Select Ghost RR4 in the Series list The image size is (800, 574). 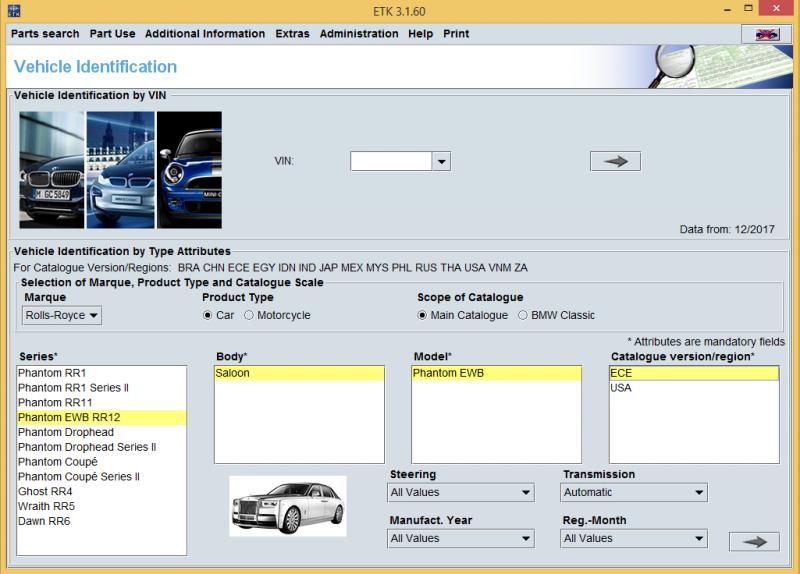45,491
